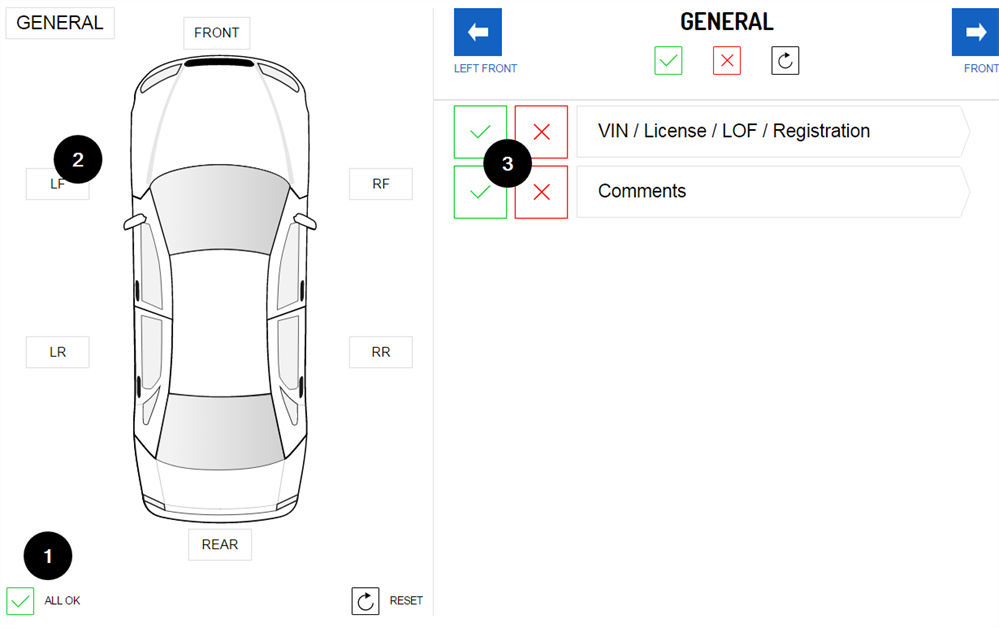The width and height of the screenshot is (999, 628).
Task: Select the FRONT vehicle zone
Action: 216,33
